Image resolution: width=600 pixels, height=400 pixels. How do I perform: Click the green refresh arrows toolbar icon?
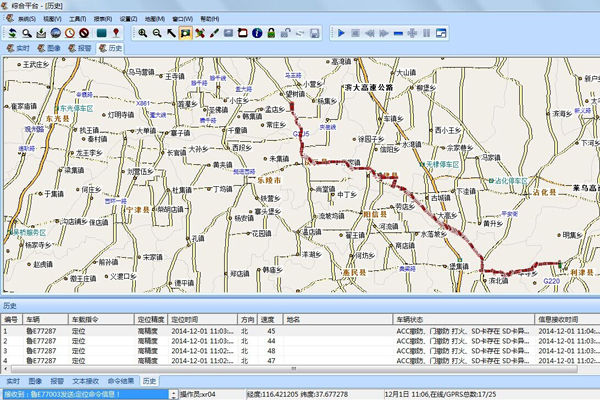[11, 33]
